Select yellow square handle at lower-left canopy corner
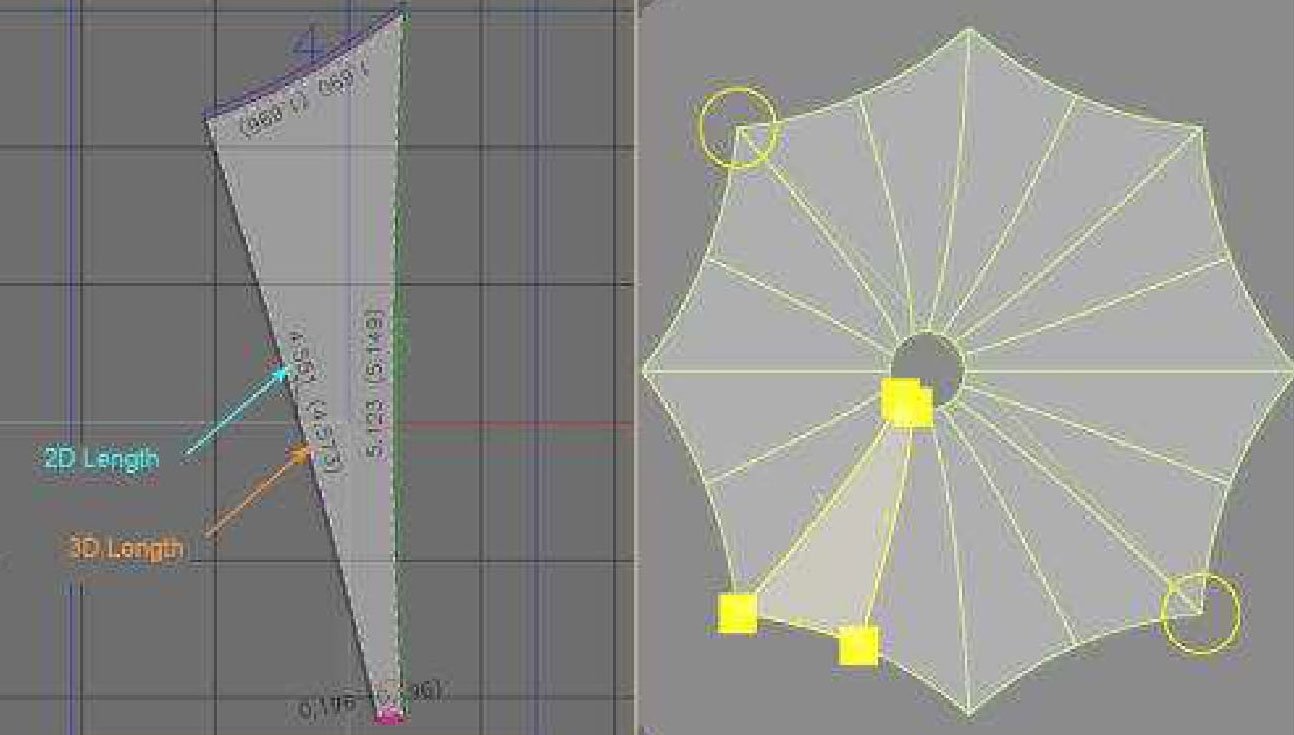Viewport: 1294px width, 735px height. click(x=737, y=613)
